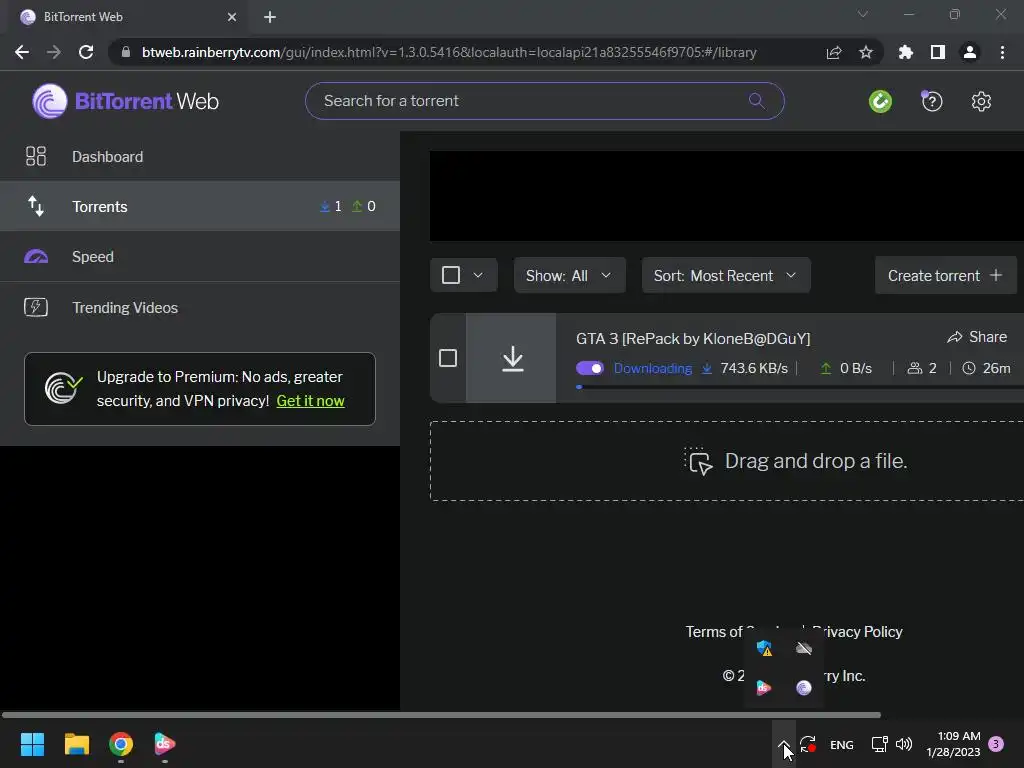
Task: Click the Chrome extensions puzzle icon
Action: (905, 52)
